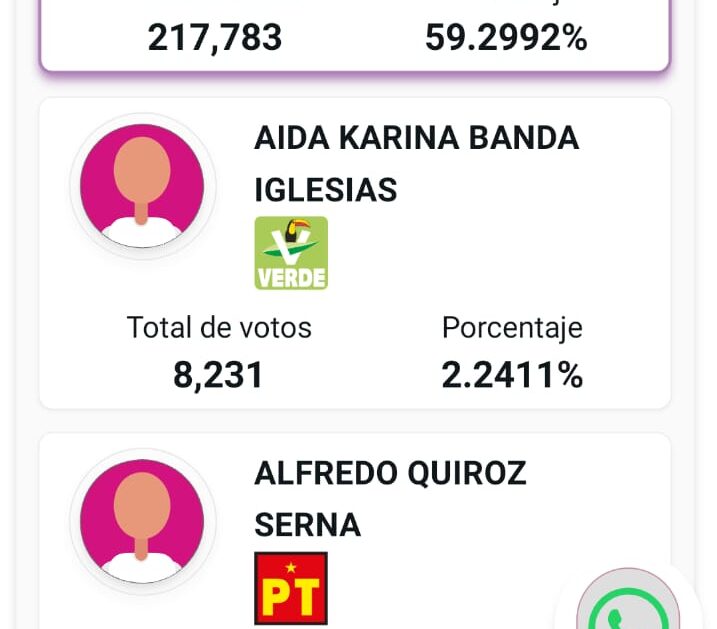Click the red PT party logo
This screenshot has width=717, height=629.
coord(291,588)
